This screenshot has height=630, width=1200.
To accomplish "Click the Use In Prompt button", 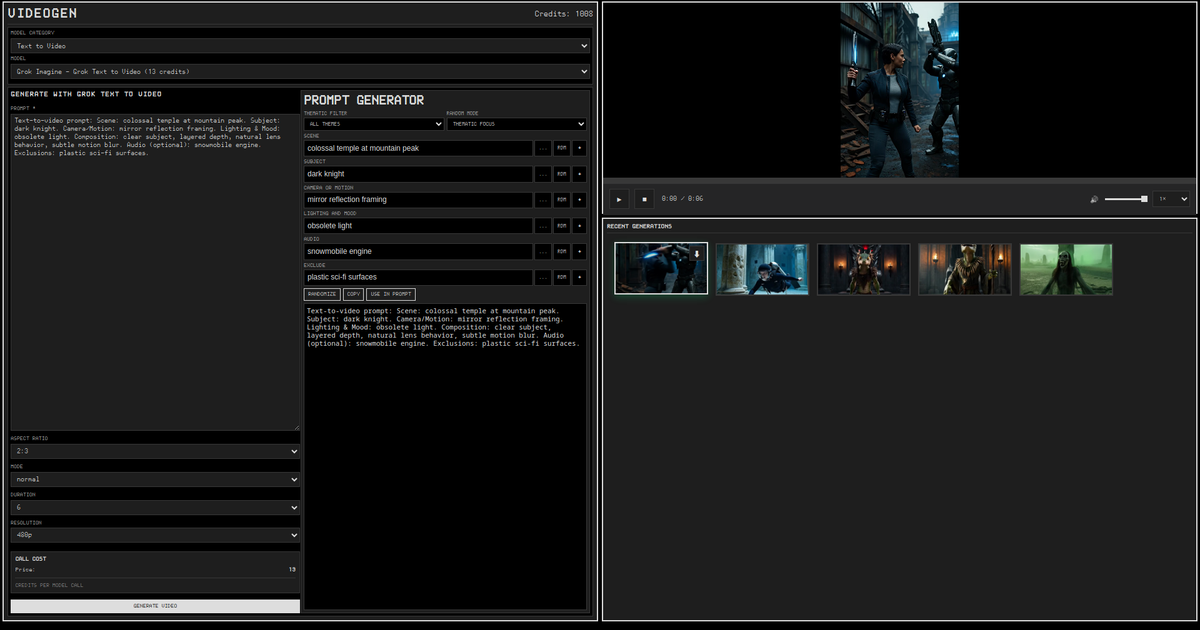I will click(390, 295).
